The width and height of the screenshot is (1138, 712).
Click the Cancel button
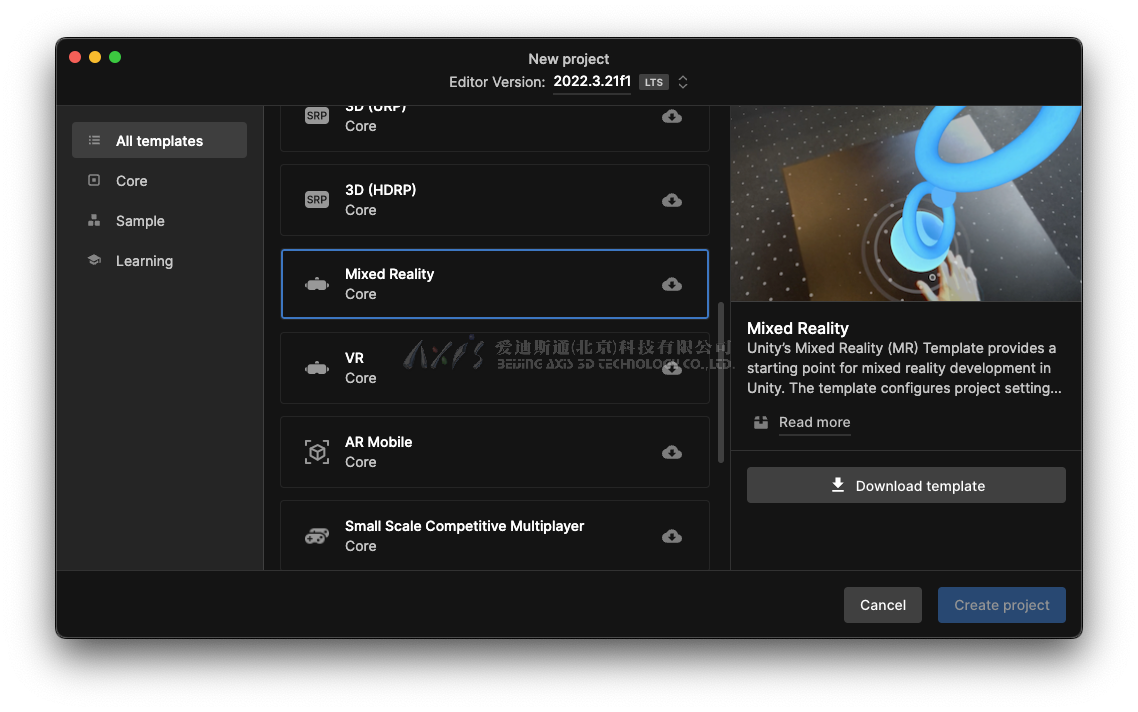pos(883,605)
